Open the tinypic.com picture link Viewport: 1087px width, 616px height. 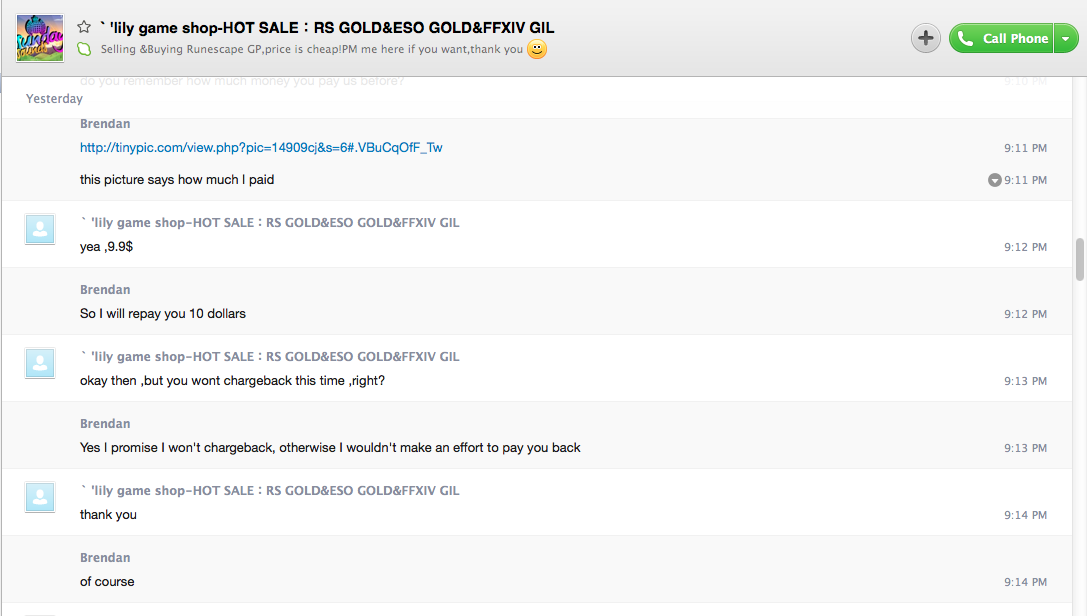pyautogui.click(x=261, y=148)
